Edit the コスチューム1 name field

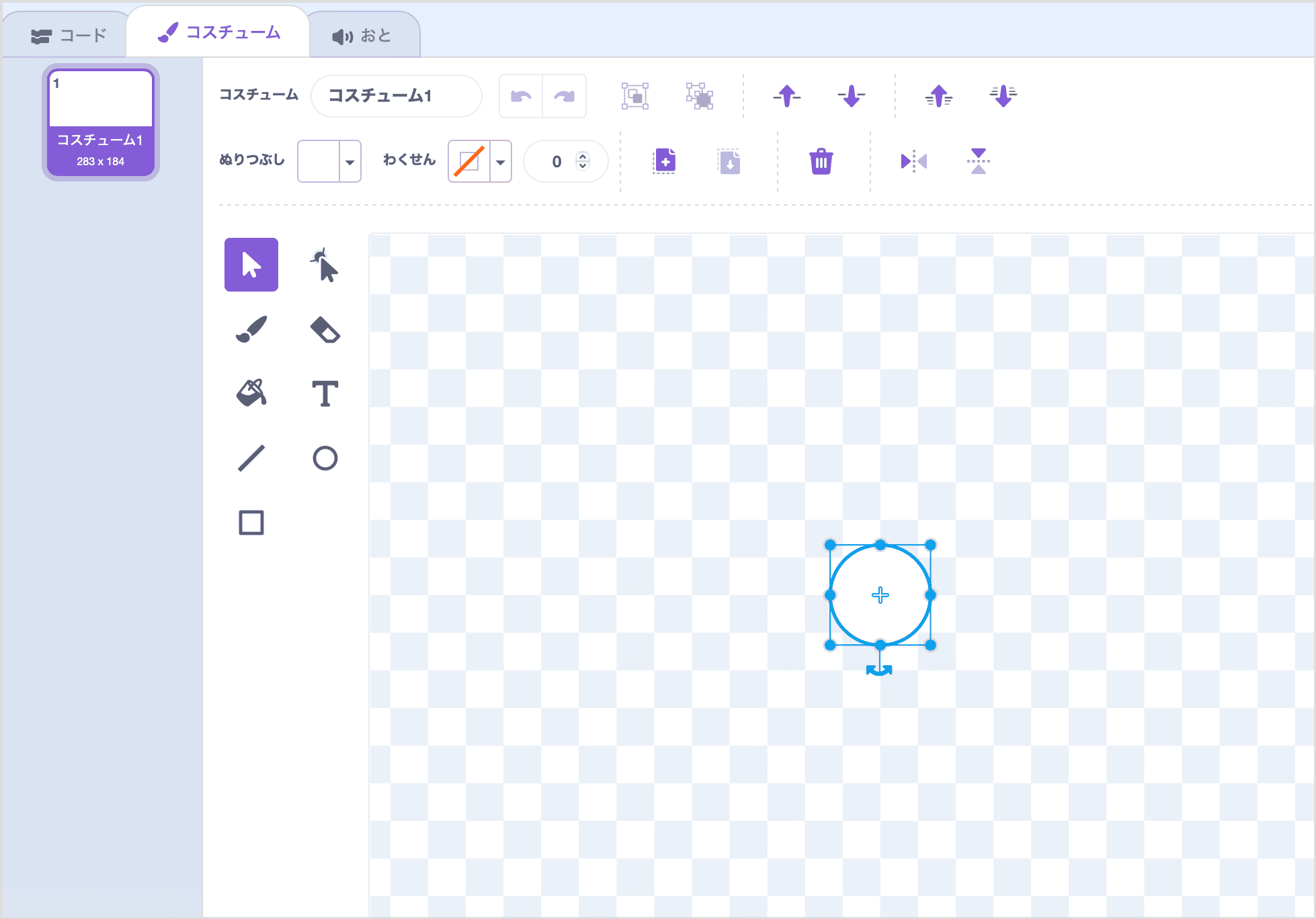397,96
